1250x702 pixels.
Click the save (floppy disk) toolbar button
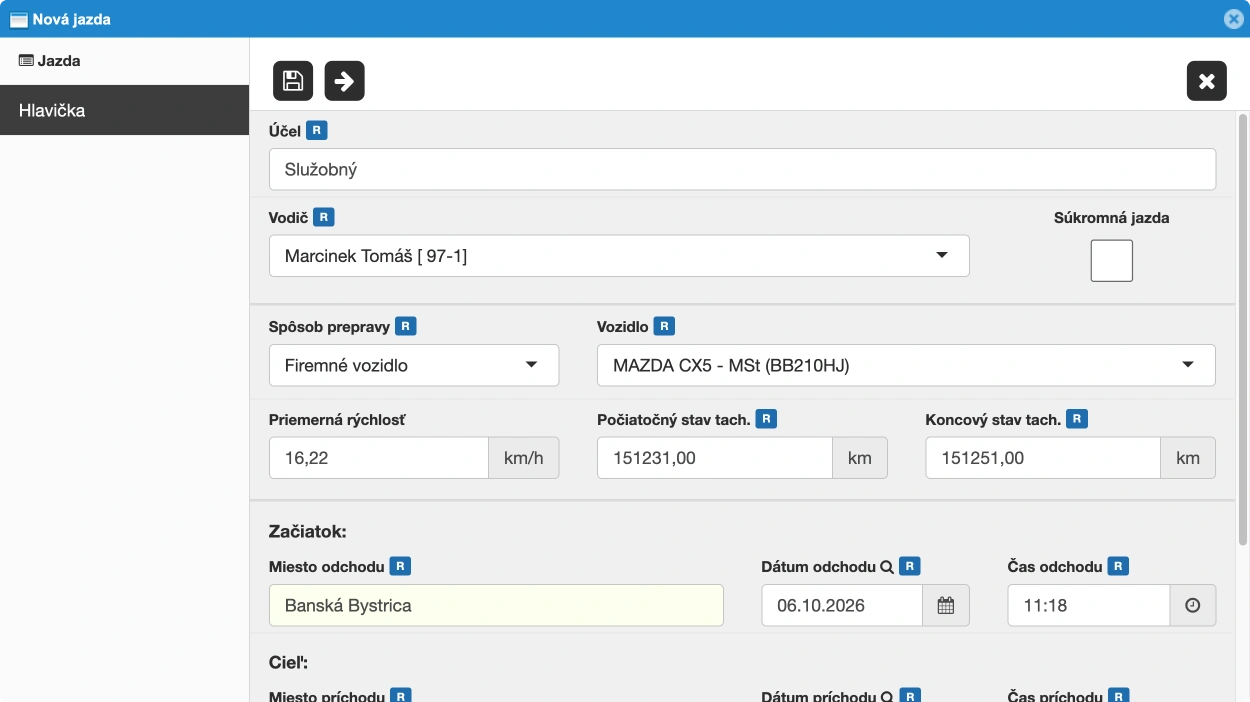click(x=293, y=81)
